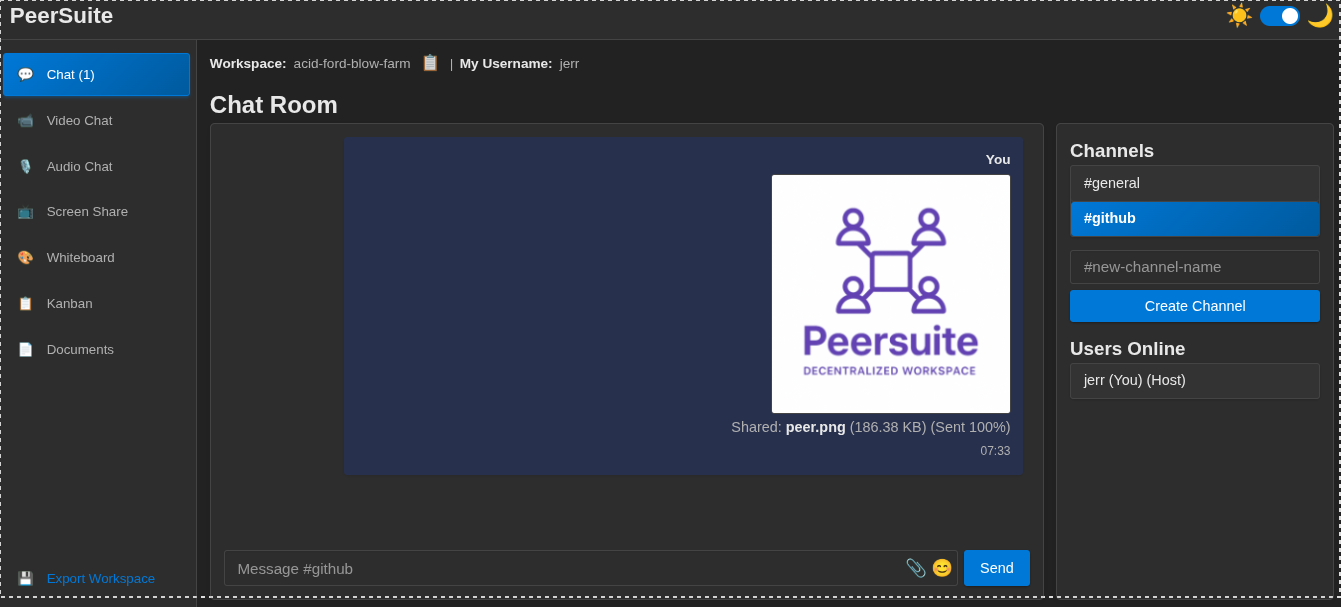1341x607 pixels.
Task: Click the Export Workspace floppy disk icon
Action: click(25, 579)
